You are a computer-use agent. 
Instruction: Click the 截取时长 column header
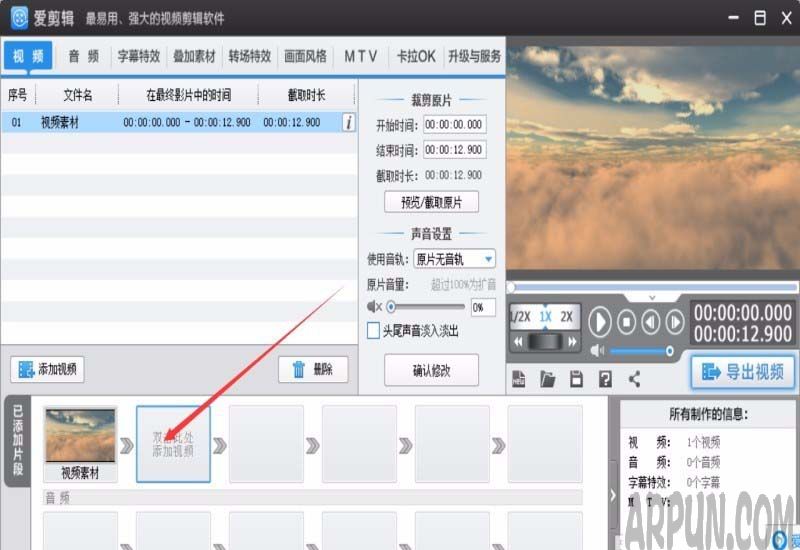306,95
